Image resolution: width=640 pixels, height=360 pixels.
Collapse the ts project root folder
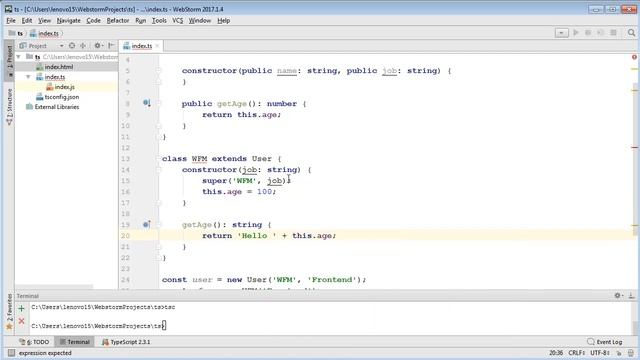click(18, 57)
